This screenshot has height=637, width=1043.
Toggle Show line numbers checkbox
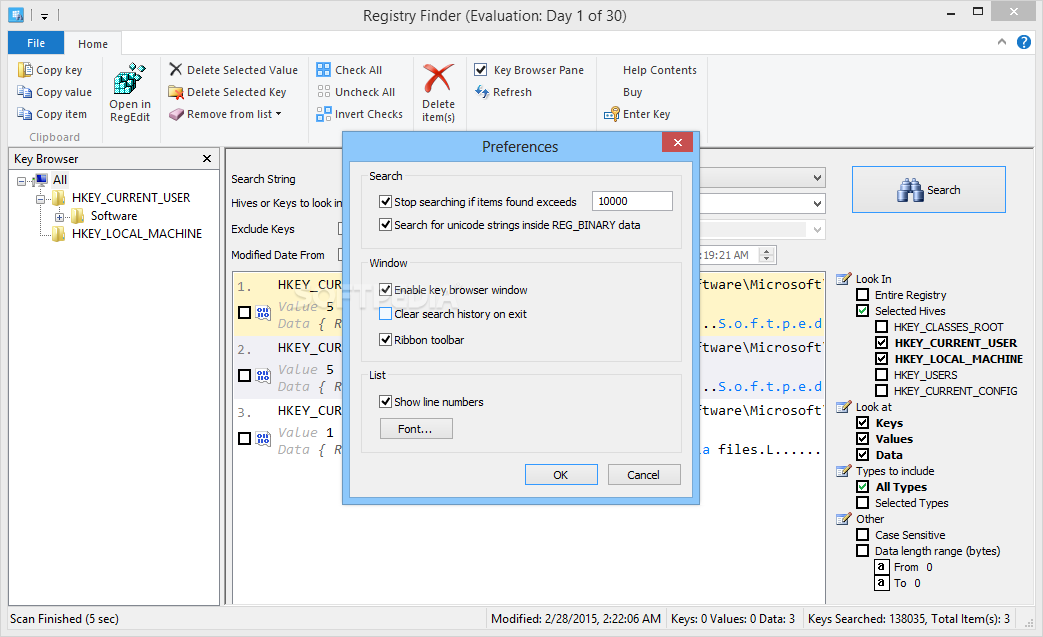point(385,401)
